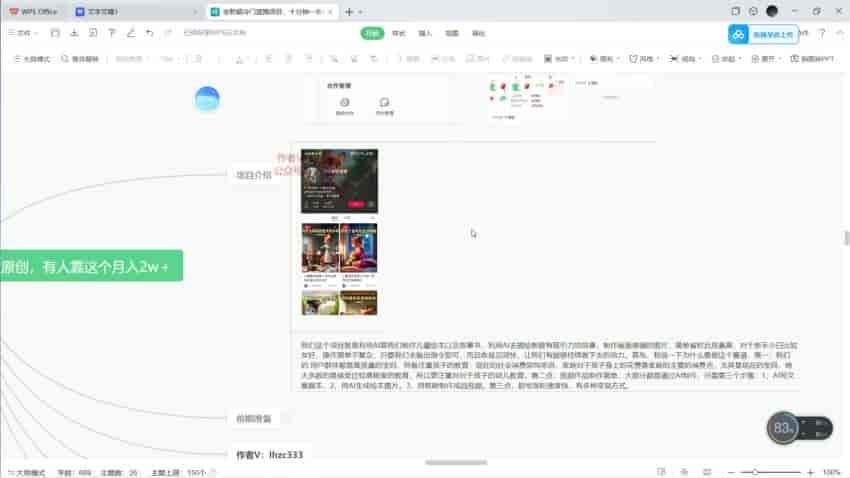Image resolution: width=850 pixels, height=478 pixels.
Task: Click the 查找替换 find and replace button
Action: click(x=80, y=59)
